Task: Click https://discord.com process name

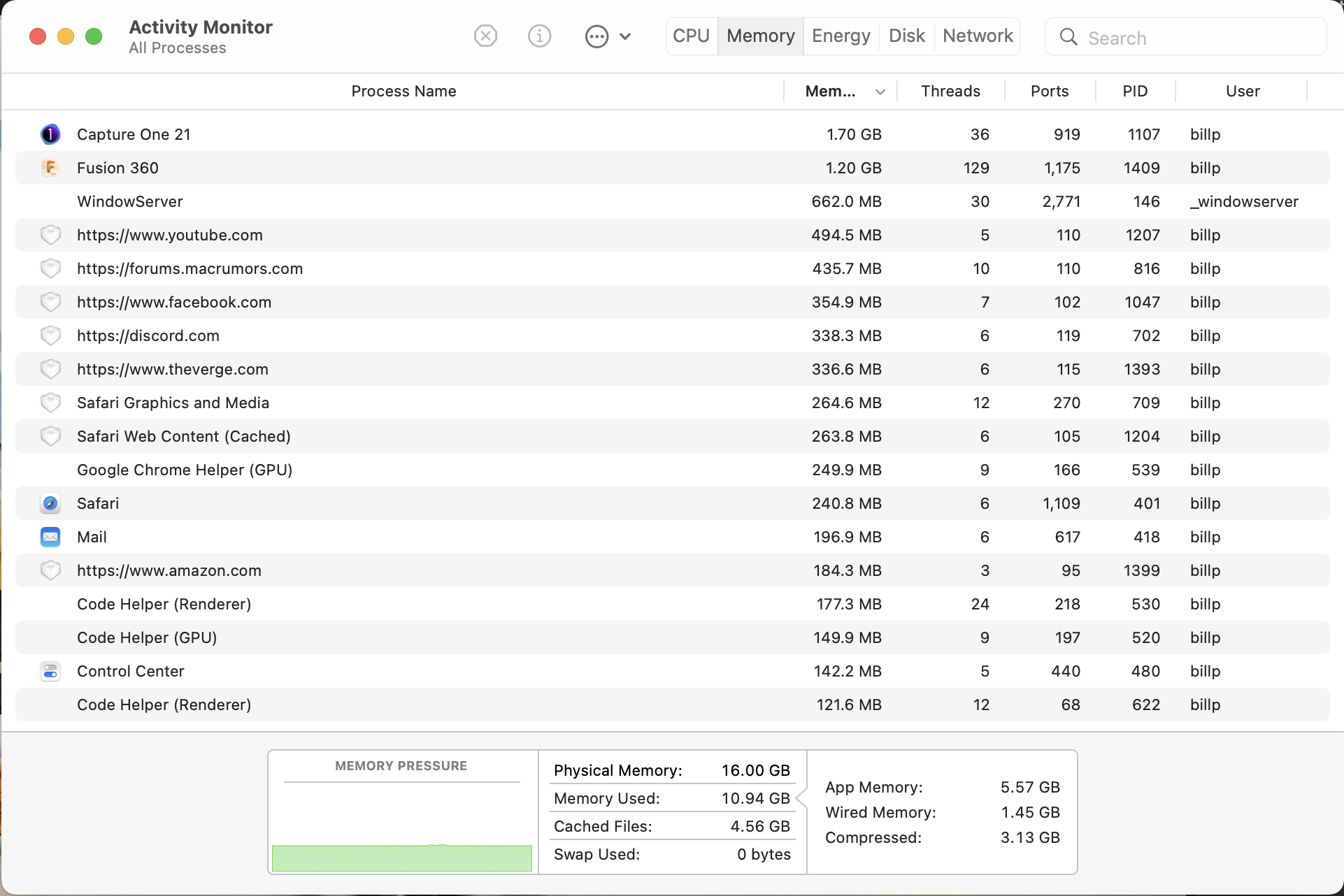Action: (x=148, y=335)
